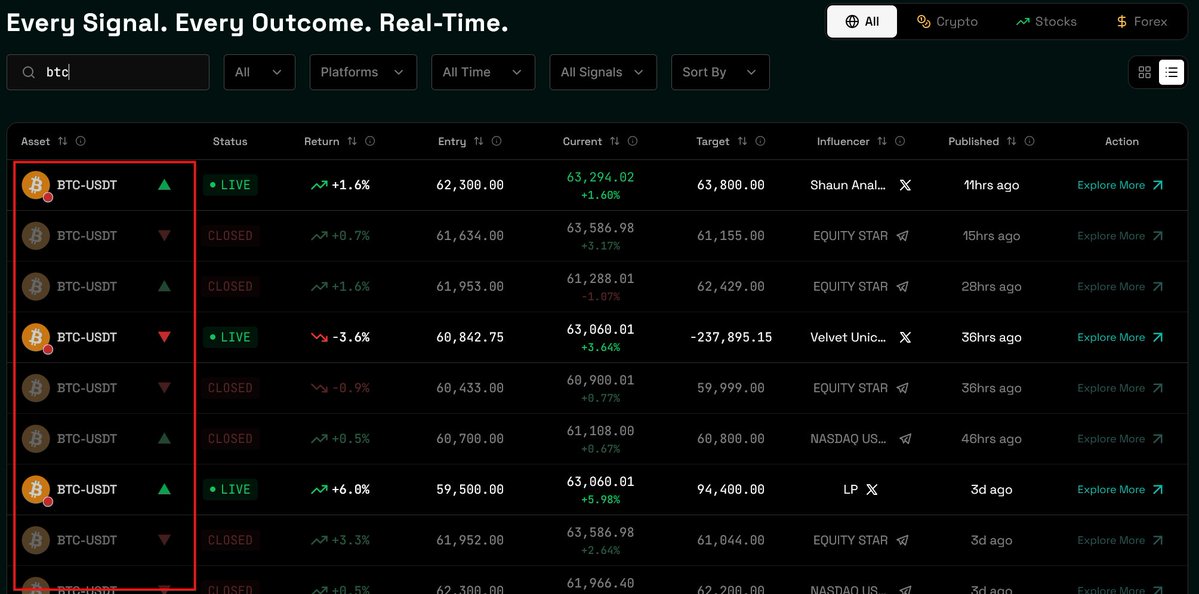This screenshot has width=1199, height=594.
Task: Open the Entry column info icon
Action: point(496,141)
